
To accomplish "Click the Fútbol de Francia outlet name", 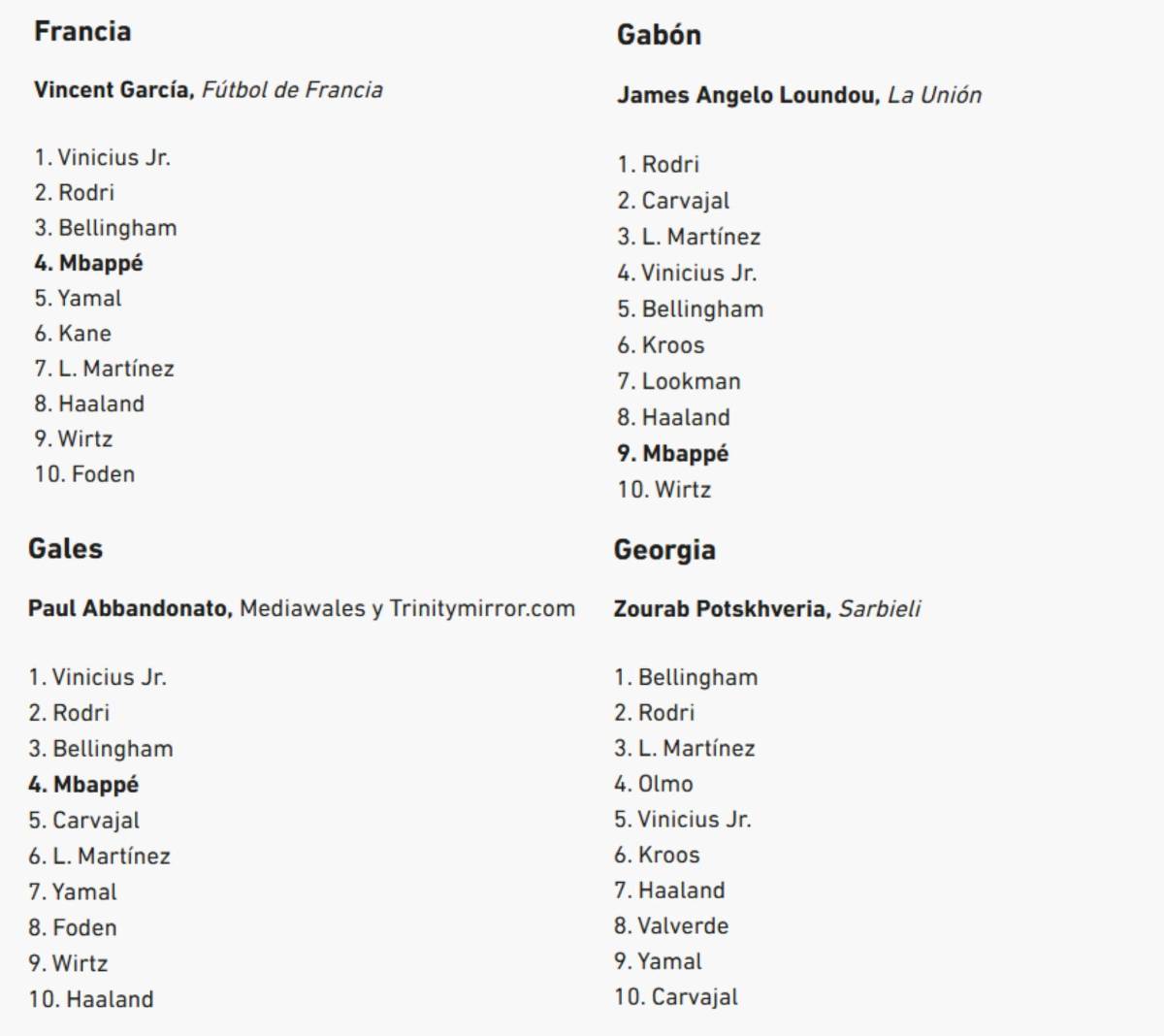I will pos(292,90).
